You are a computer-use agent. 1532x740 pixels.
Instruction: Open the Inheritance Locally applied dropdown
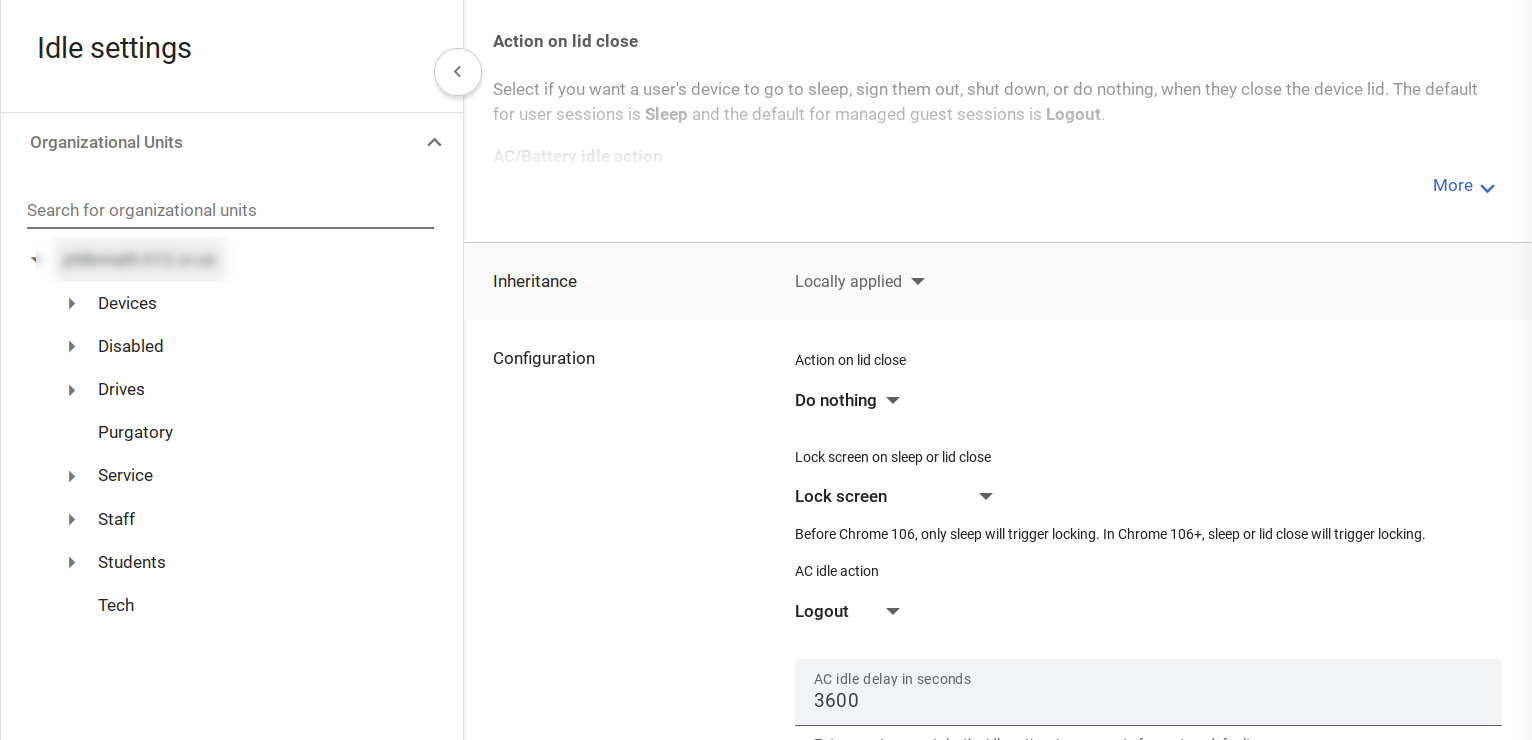860,282
